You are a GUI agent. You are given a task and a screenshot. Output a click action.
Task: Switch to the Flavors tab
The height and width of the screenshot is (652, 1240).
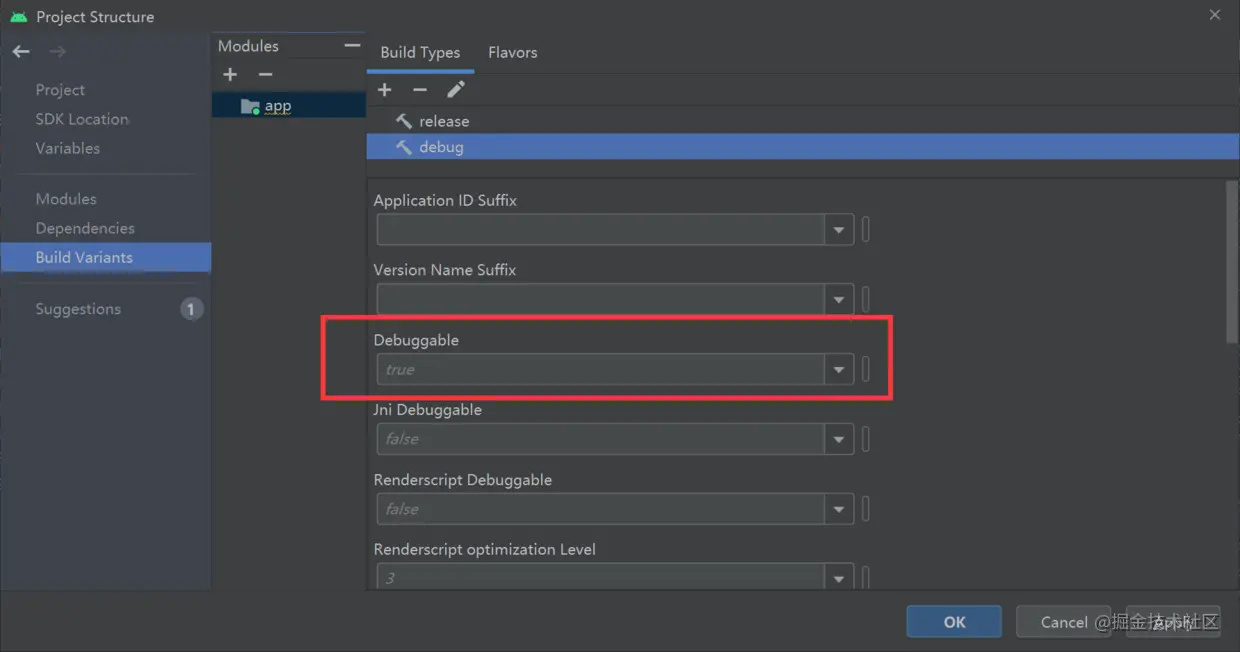[x=513, y=52]
